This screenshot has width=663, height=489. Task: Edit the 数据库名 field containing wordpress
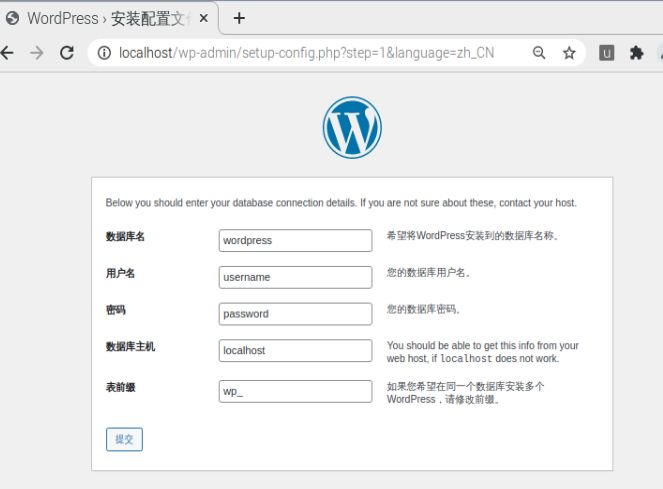coord(296,240)
